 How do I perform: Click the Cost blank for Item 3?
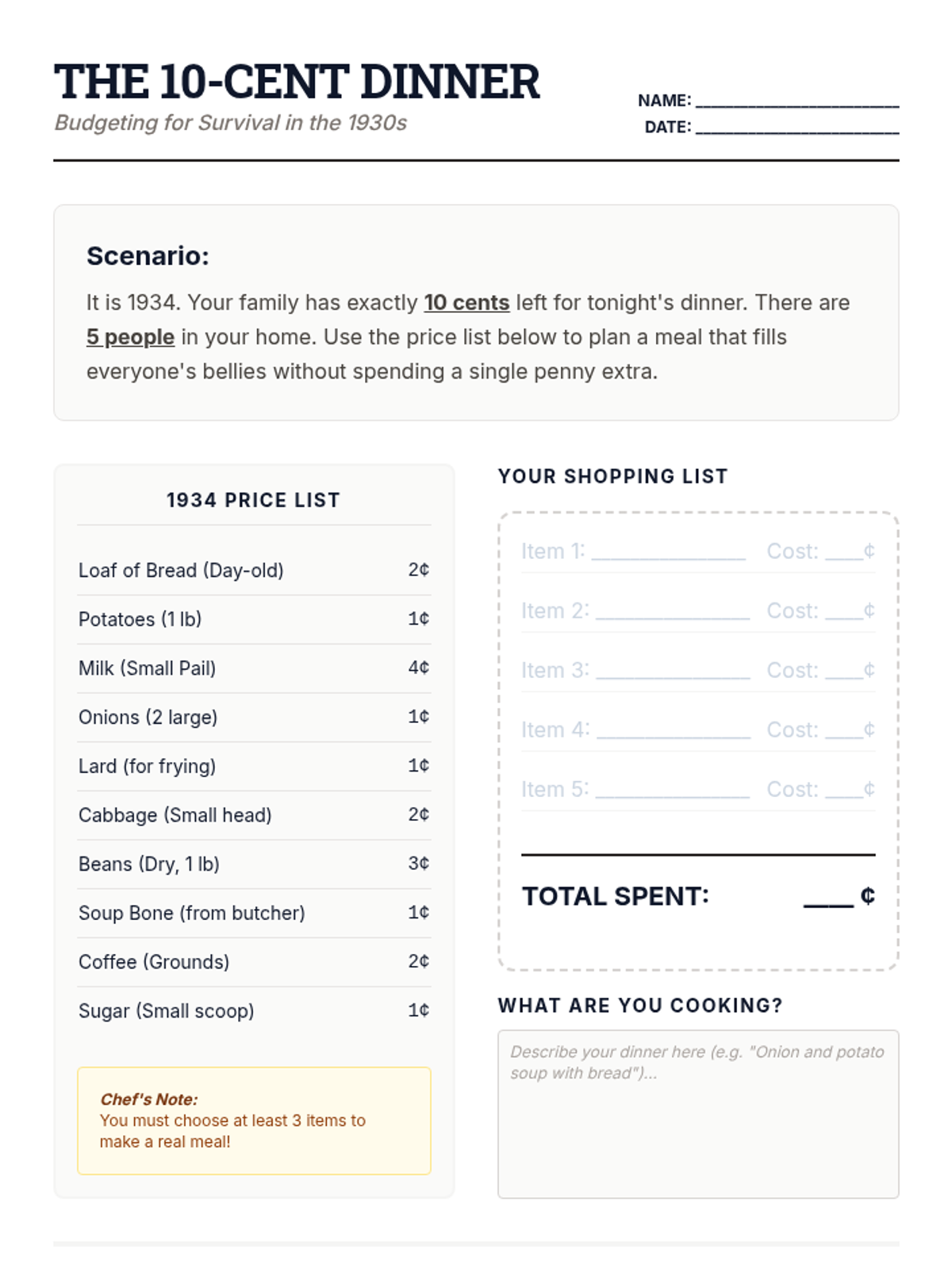tap(843, 672)
